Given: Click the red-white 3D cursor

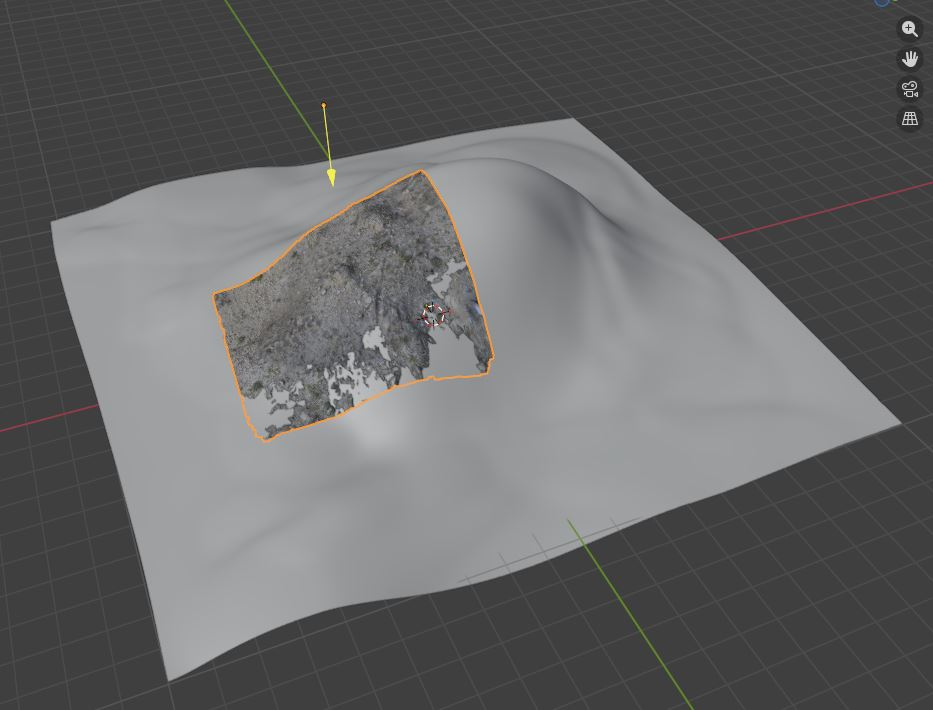Looking at the screenshot, I should click(433, 315).
